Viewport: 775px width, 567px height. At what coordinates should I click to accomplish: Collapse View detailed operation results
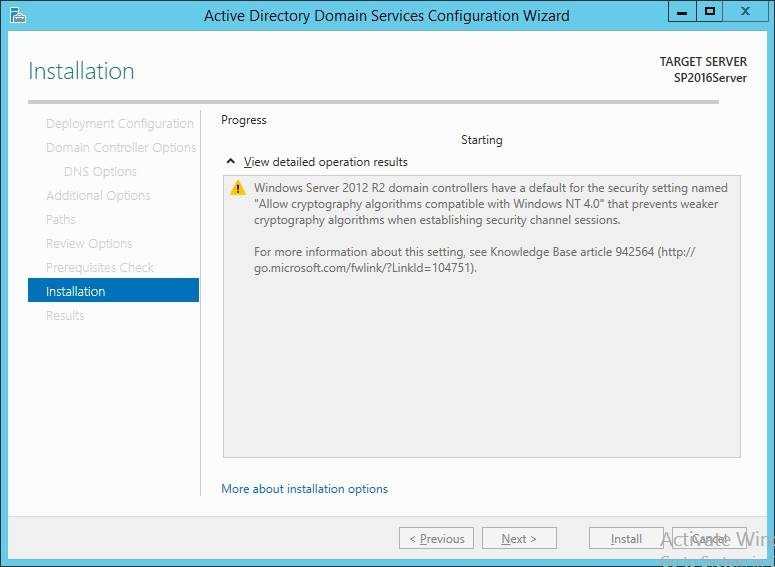tap(230, 162)
